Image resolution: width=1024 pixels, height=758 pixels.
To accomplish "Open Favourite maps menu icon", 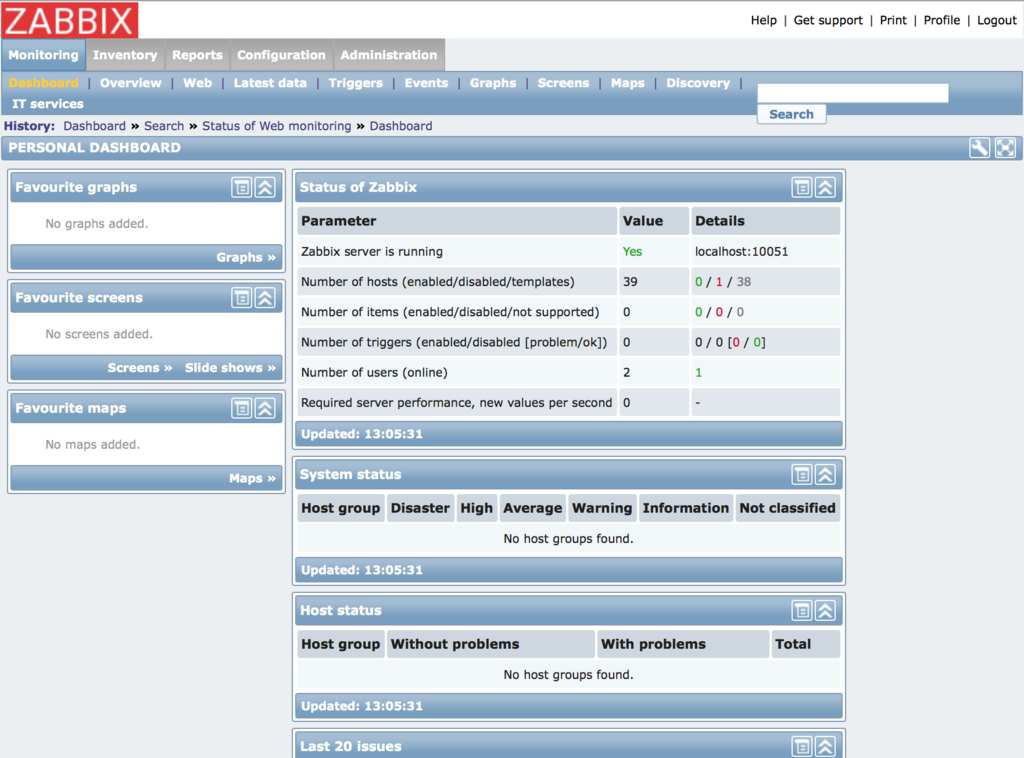I will (x=242, y=408).
